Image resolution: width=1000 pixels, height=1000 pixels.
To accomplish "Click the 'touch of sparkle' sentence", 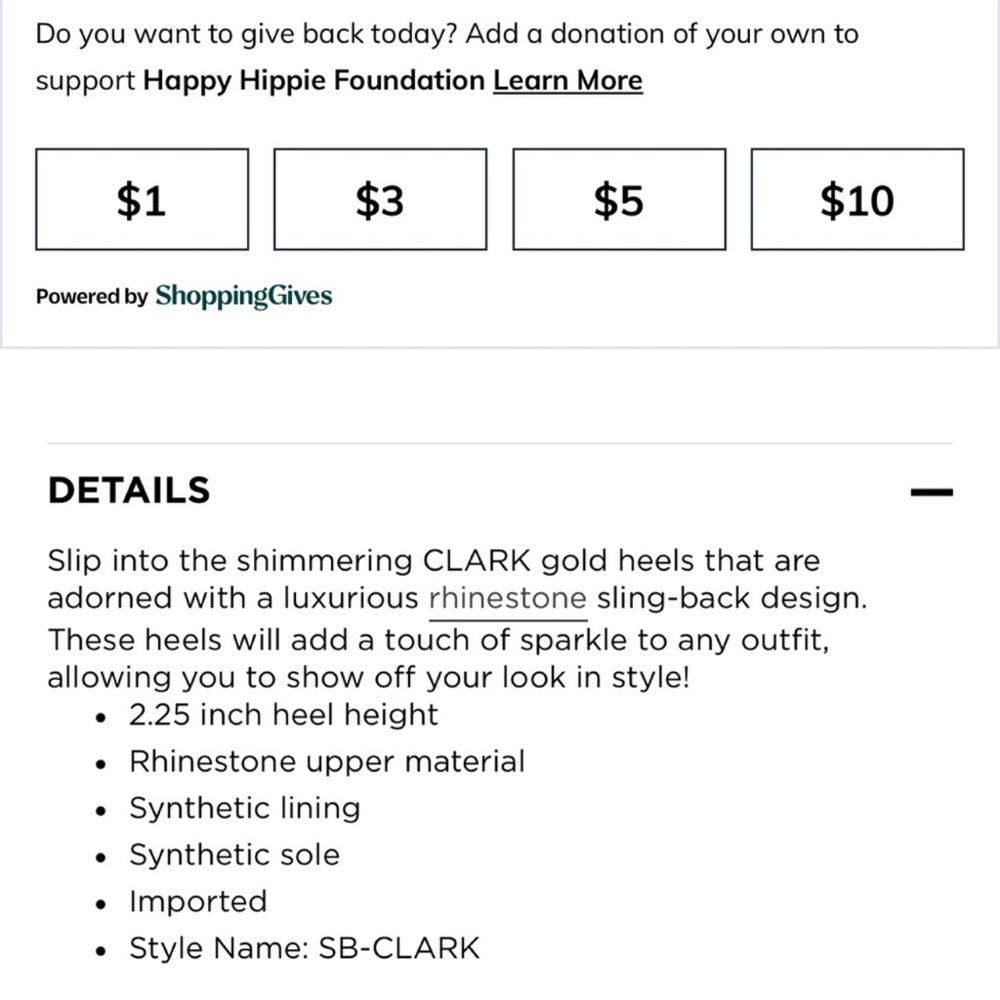I will (438, 658).
